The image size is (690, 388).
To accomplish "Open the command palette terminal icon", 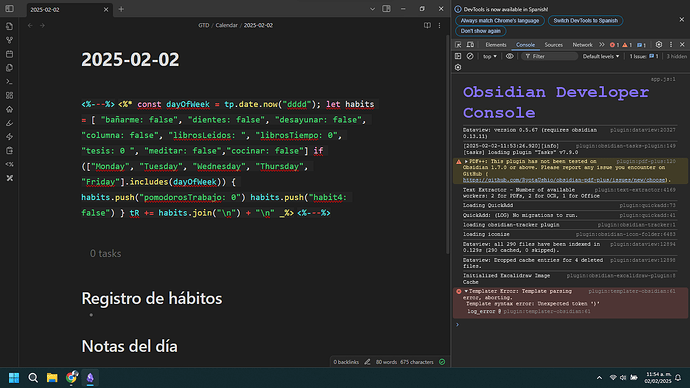I will pos(9,82).
